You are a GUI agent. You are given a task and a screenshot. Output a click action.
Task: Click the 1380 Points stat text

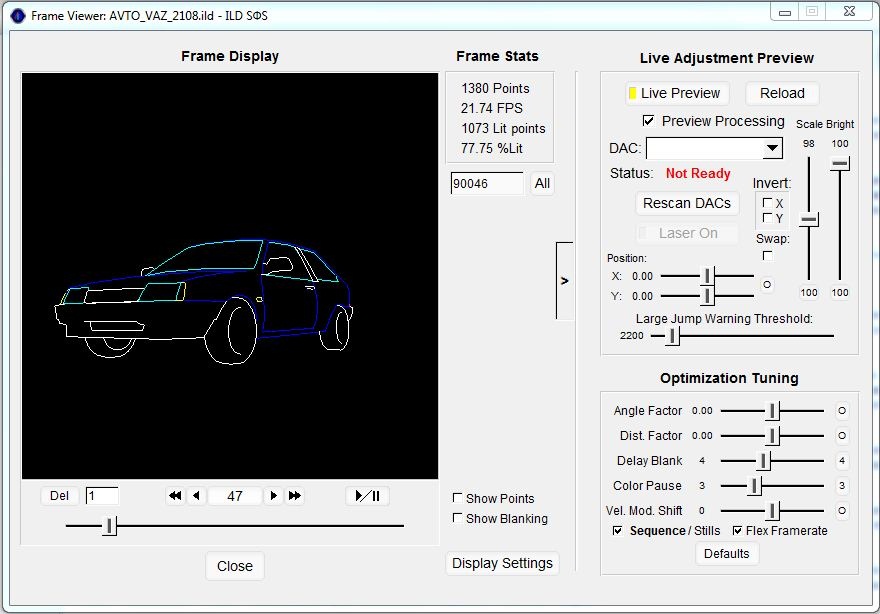point(495,88)
